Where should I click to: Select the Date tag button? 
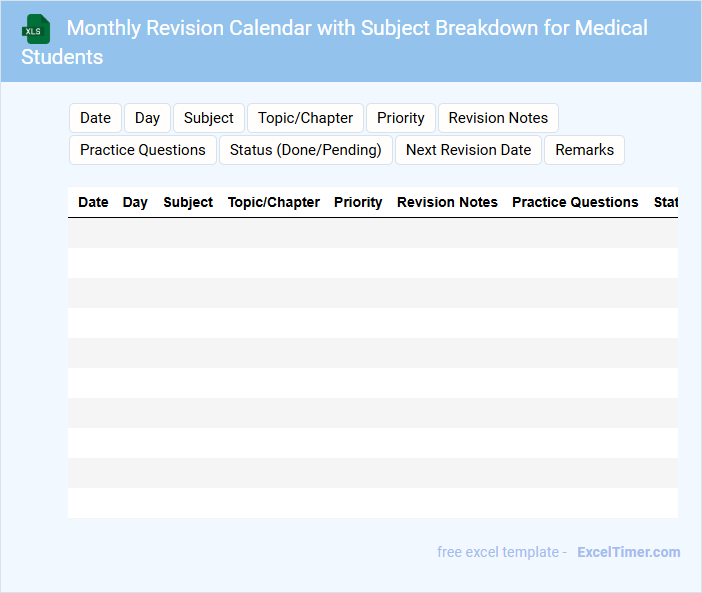pyautogui.click(x=95, y=118)
